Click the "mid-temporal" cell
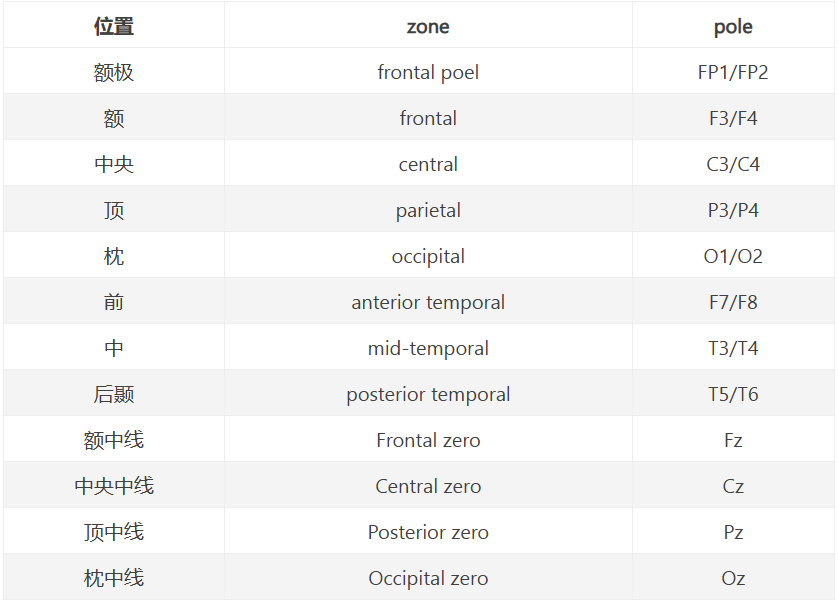The height and width of the screenshot is (604, 839). (428, 348)
